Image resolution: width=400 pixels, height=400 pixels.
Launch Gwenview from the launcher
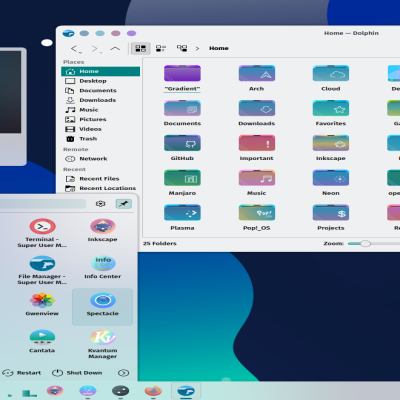pos(42,304)
